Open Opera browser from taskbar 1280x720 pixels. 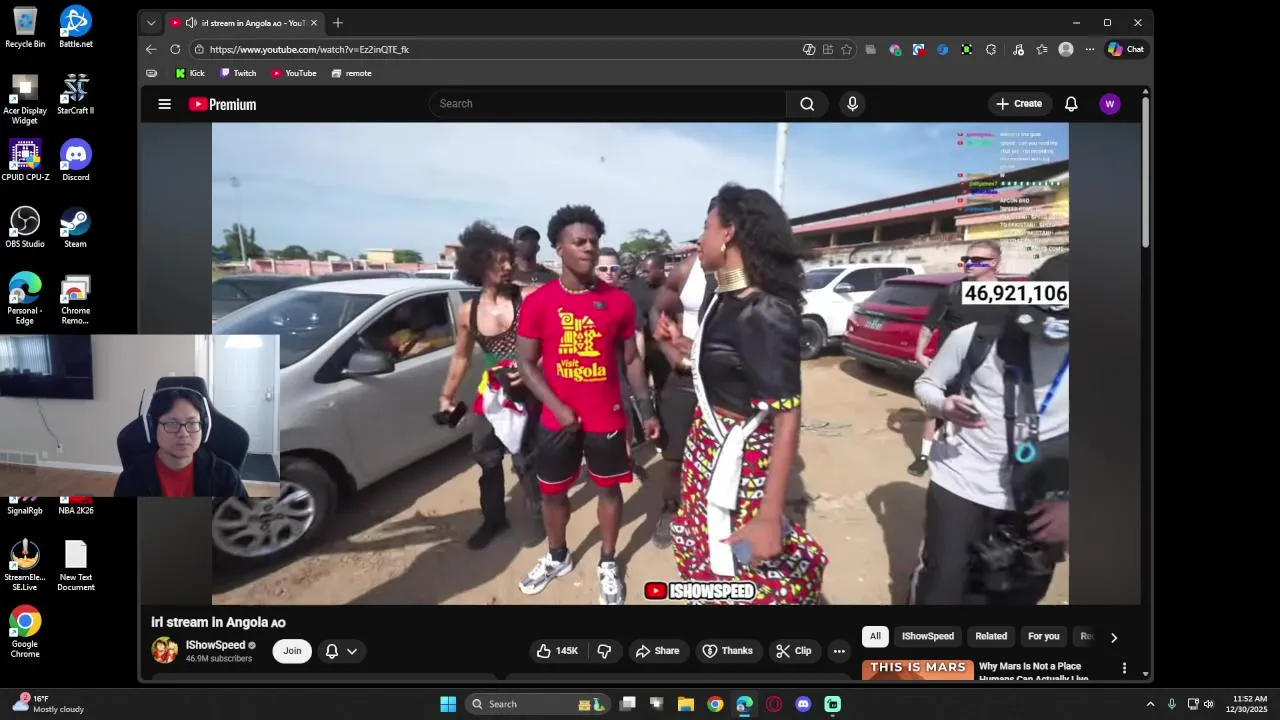click(x=774, y=704)
